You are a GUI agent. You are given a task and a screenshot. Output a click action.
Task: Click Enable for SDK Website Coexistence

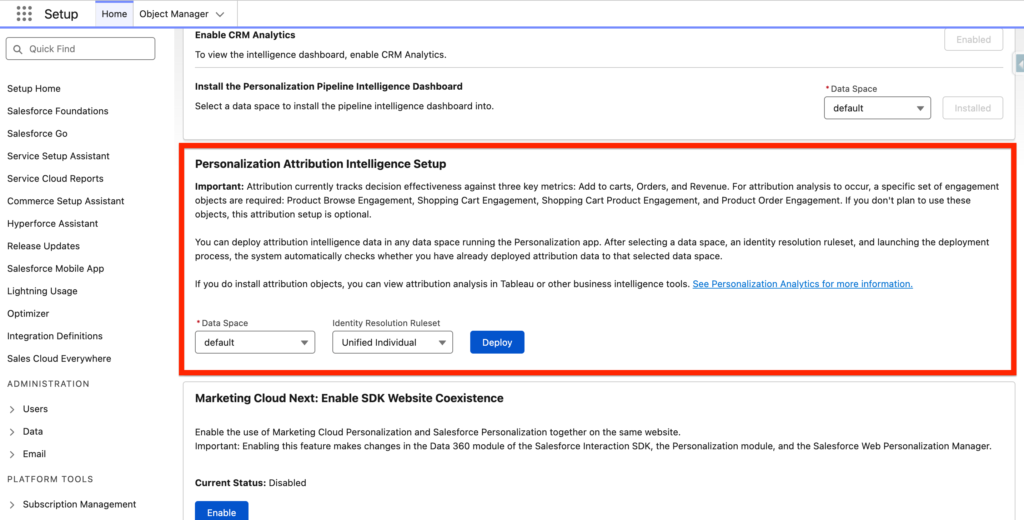click(x=221, y=512)
